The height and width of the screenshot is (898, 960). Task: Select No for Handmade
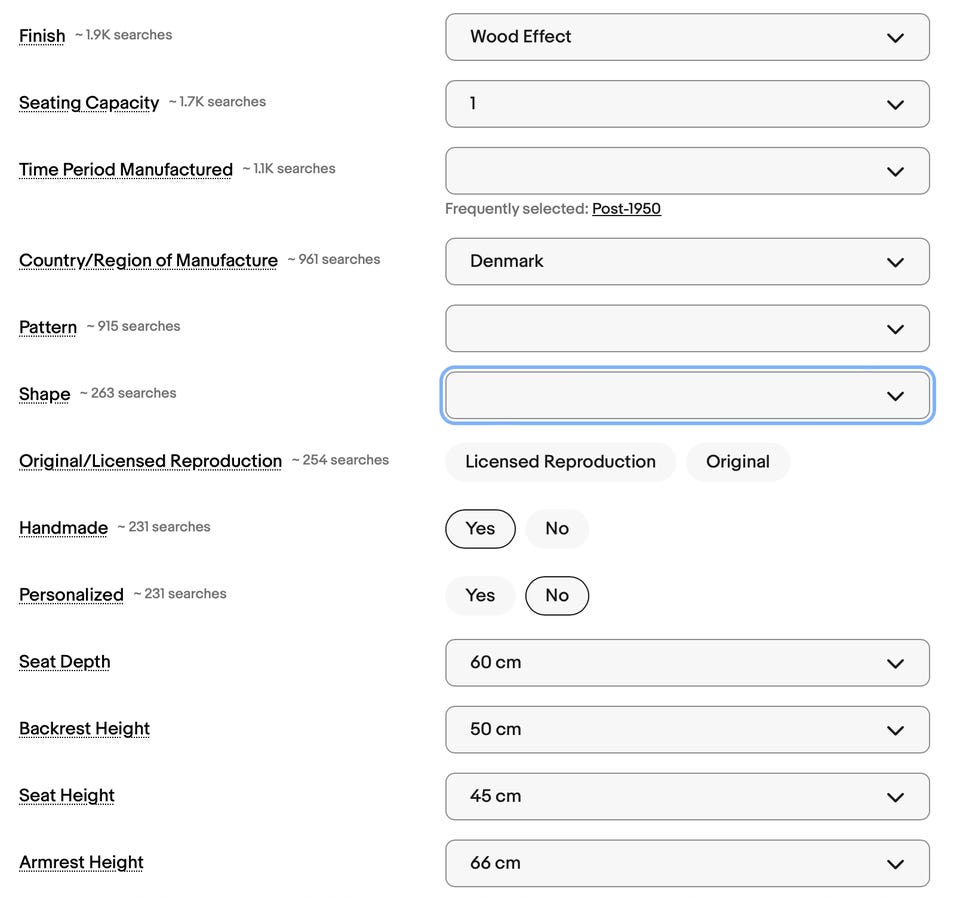click(557, 529)
